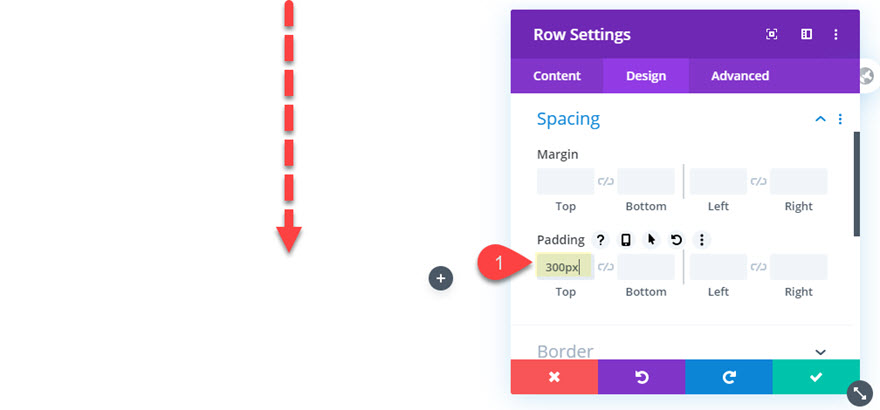Screen dimensions: 880x410
Task: Switch to the Advanced tab
Action: pos(740,76)
